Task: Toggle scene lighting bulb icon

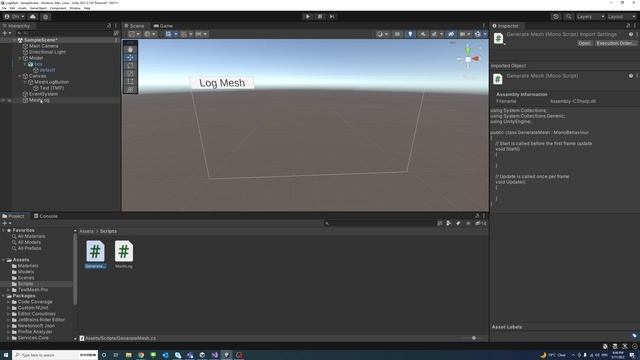Action: (x=410, y=34)
